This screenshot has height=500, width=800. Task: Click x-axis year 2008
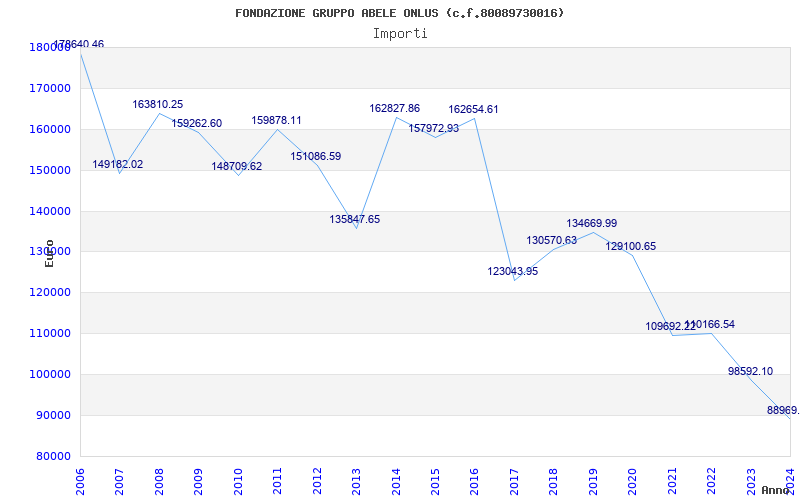click(x=159, y=480)
